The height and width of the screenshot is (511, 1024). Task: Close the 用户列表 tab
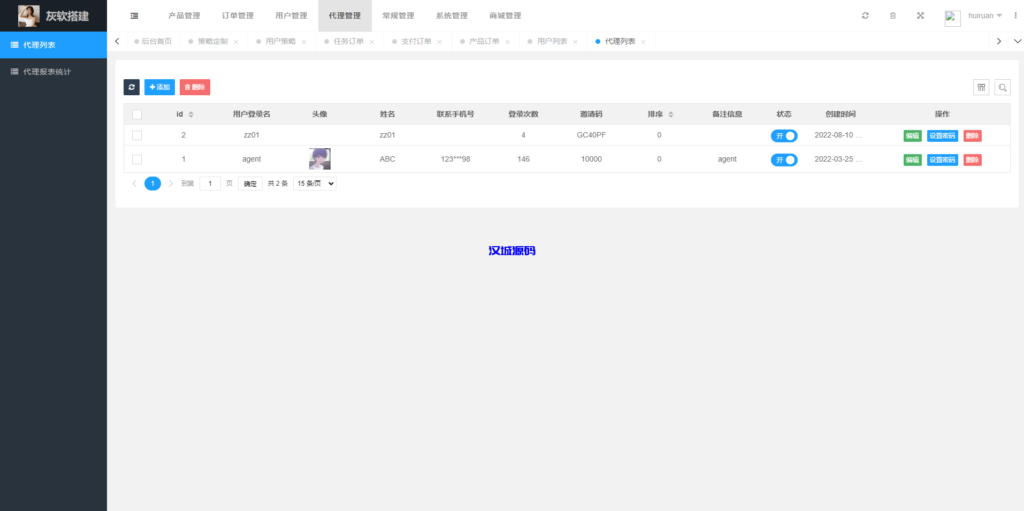pos(575,42)
